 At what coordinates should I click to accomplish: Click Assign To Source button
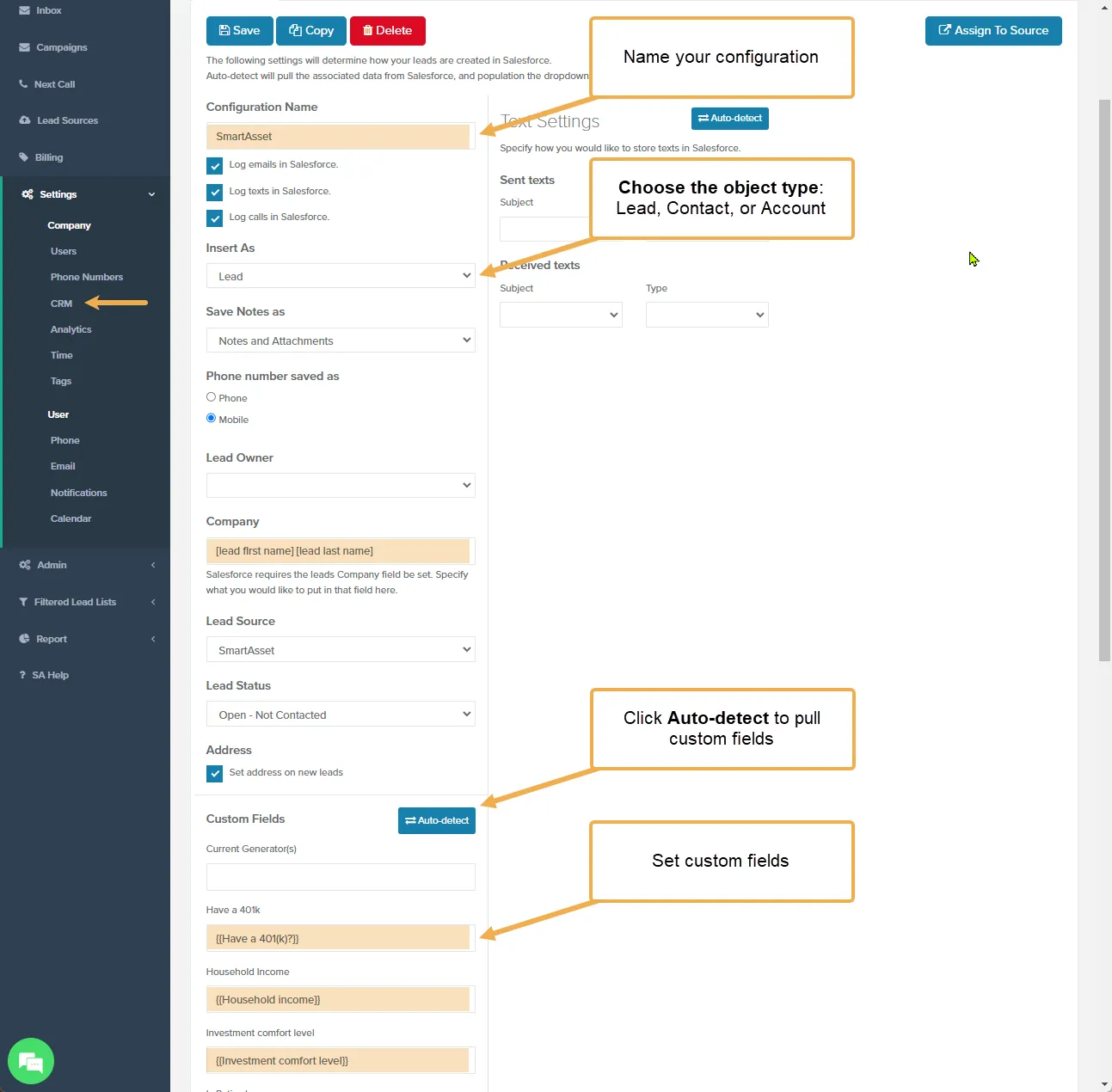click(993, 30)
